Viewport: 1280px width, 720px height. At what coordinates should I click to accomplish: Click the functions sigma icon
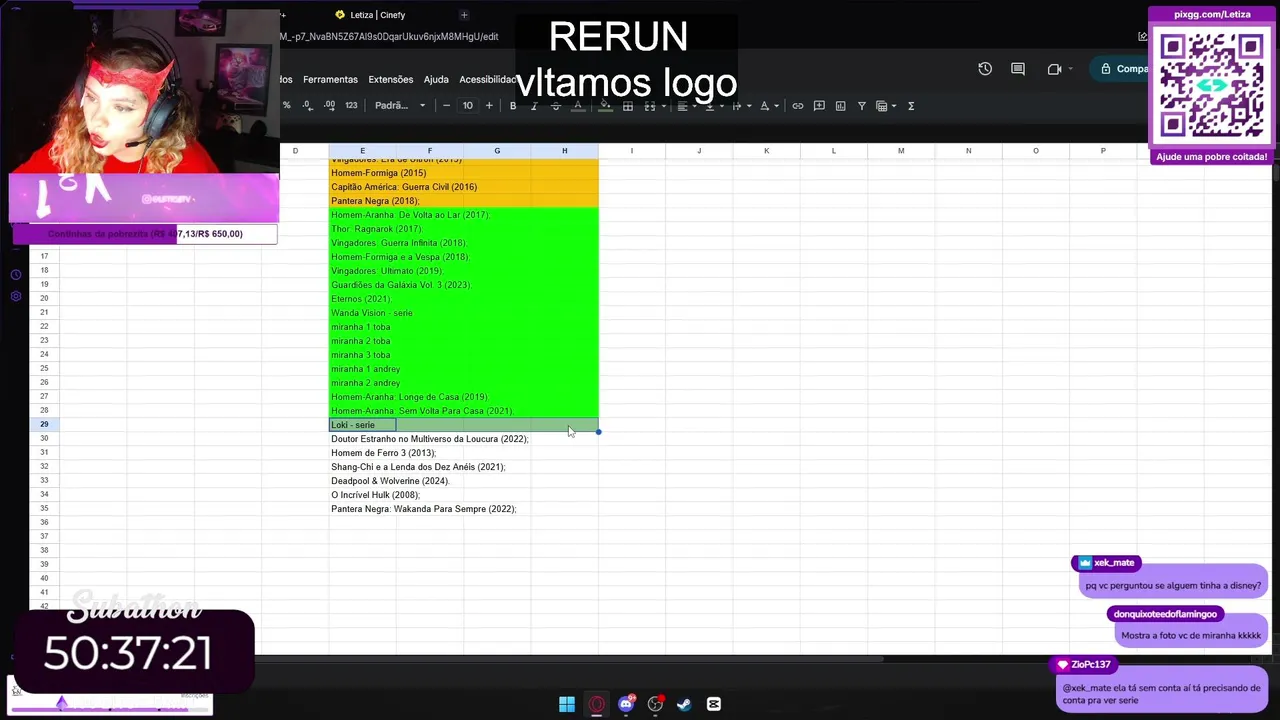(x=910, y=106)
